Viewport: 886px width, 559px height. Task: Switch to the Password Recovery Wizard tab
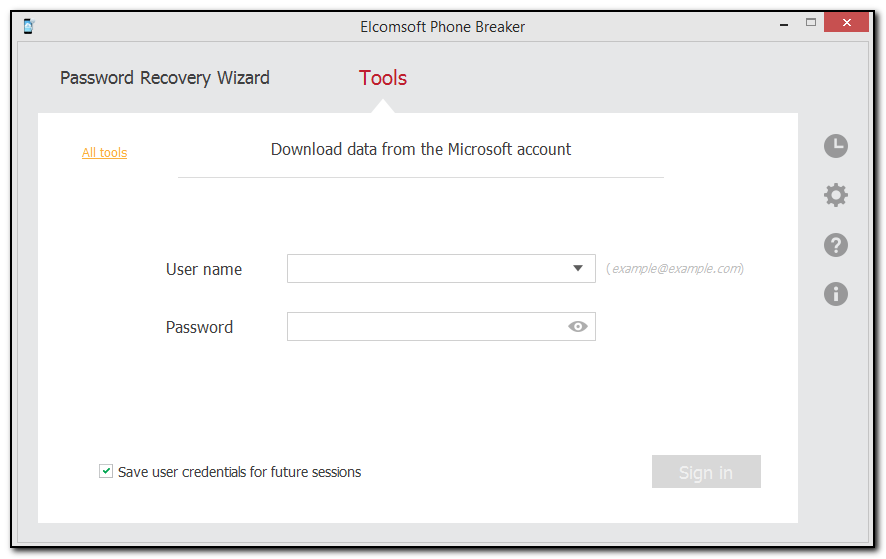[x=164, y=78]
